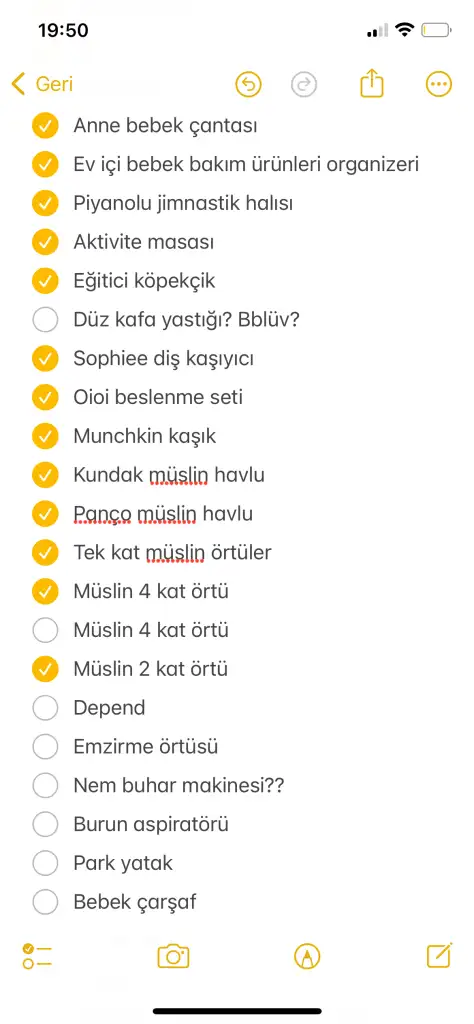Tap the battery indicator in status bar
This screenshot has width=474, height=1024.
pyautogui.click(x=437, y=30)
